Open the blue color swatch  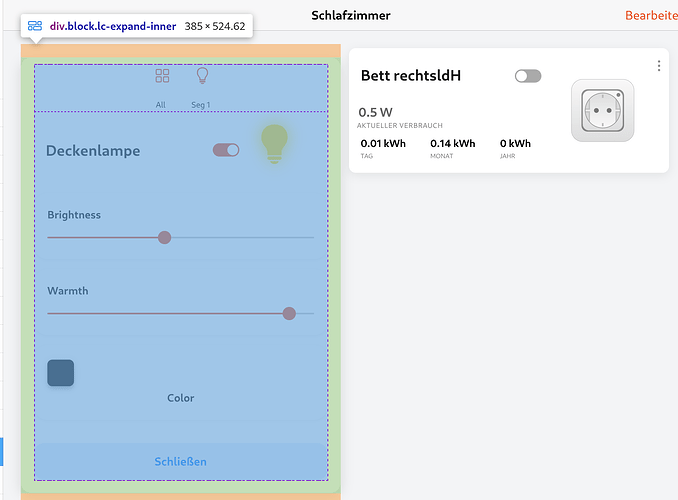coord(61,373)
